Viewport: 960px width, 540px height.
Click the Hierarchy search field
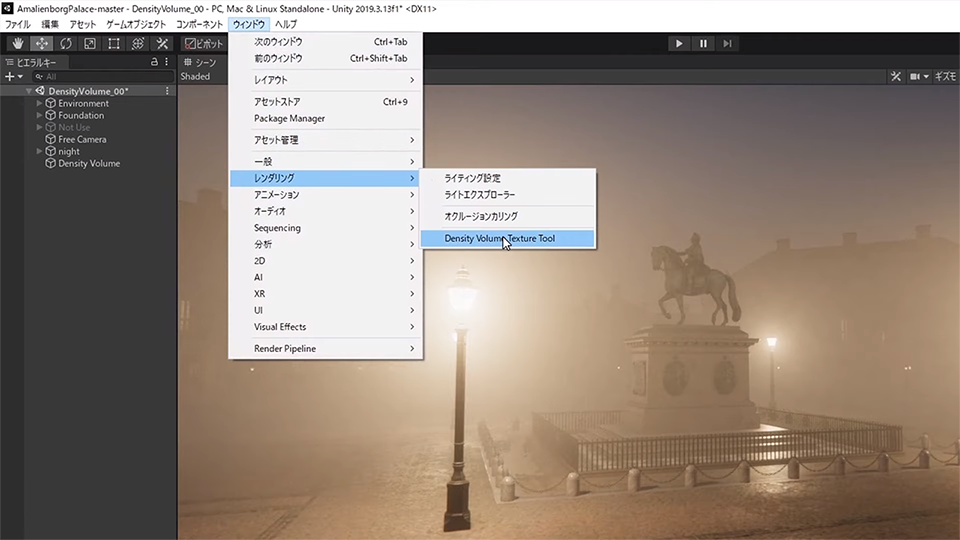tap(100, 77)
